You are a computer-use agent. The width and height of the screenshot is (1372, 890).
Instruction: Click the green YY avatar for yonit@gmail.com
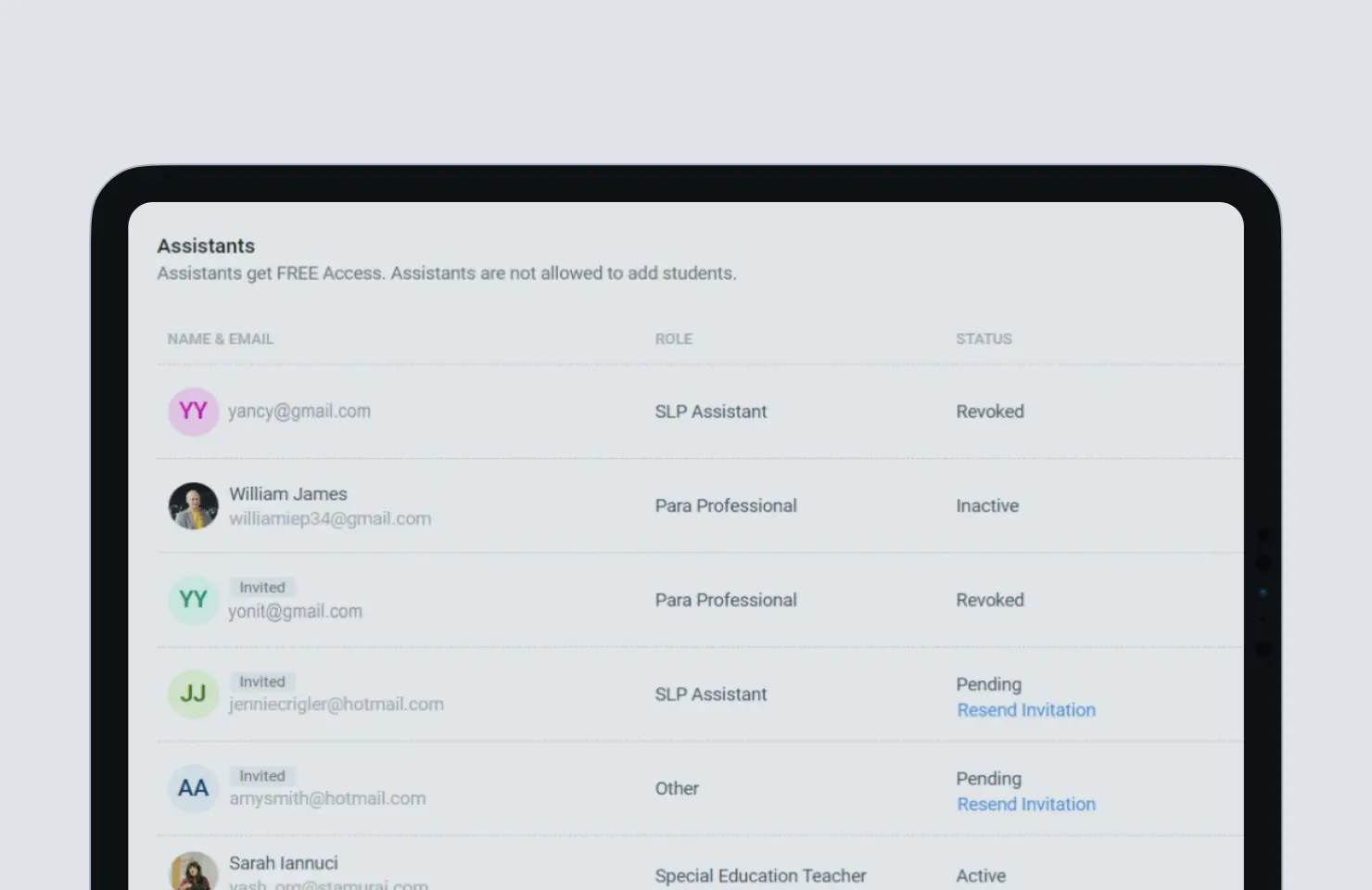pos(193,600)
